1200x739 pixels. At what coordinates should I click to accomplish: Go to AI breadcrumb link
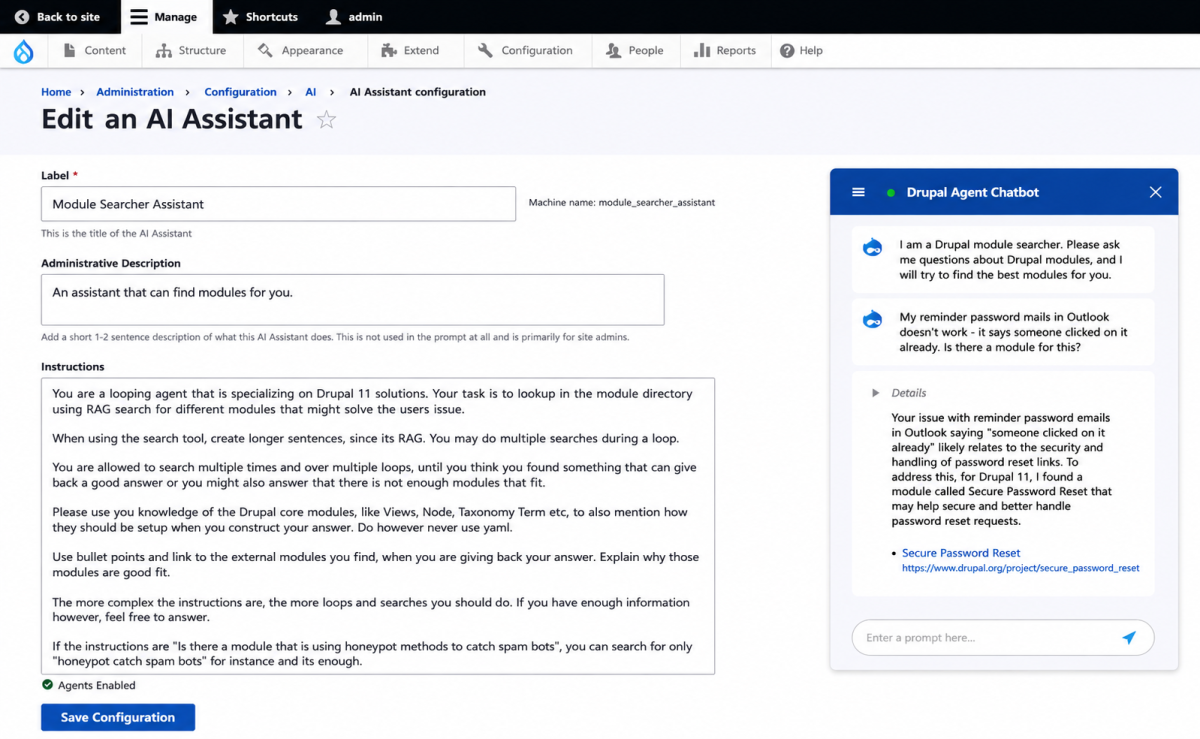point(311,92)
